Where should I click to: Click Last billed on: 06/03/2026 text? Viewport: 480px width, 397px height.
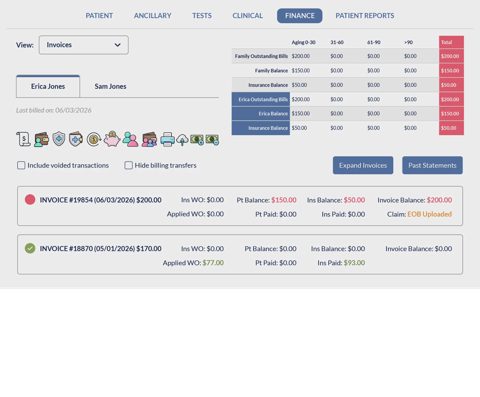coord(54,110)
